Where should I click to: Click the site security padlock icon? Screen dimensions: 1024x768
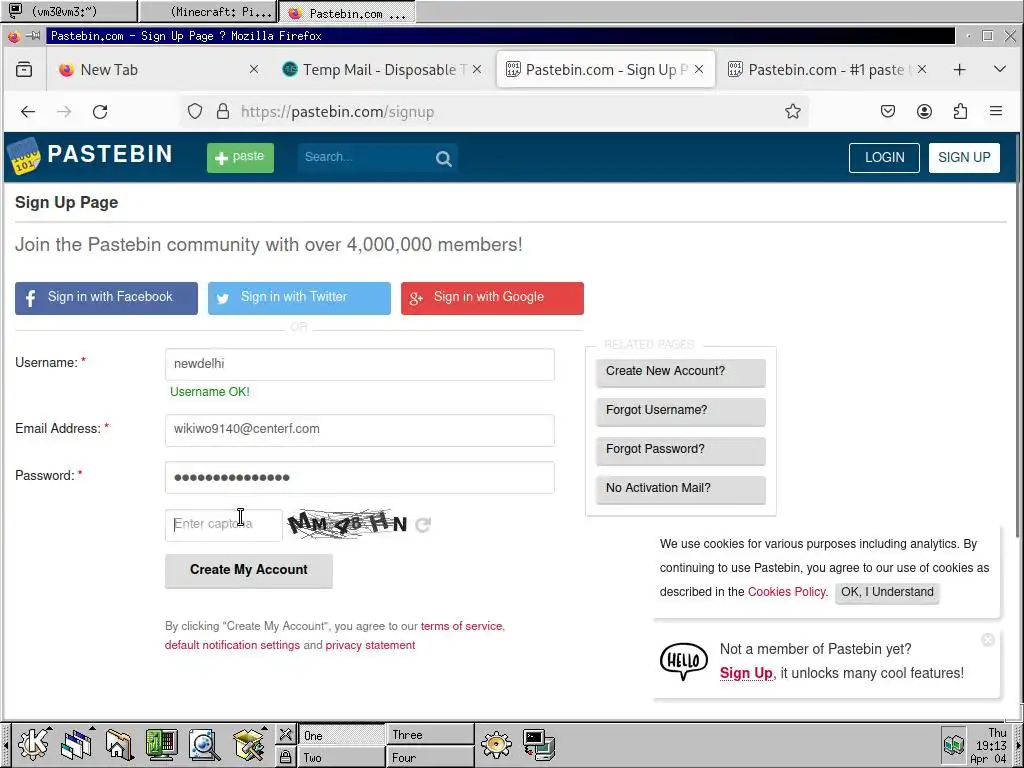pos(223,112)
